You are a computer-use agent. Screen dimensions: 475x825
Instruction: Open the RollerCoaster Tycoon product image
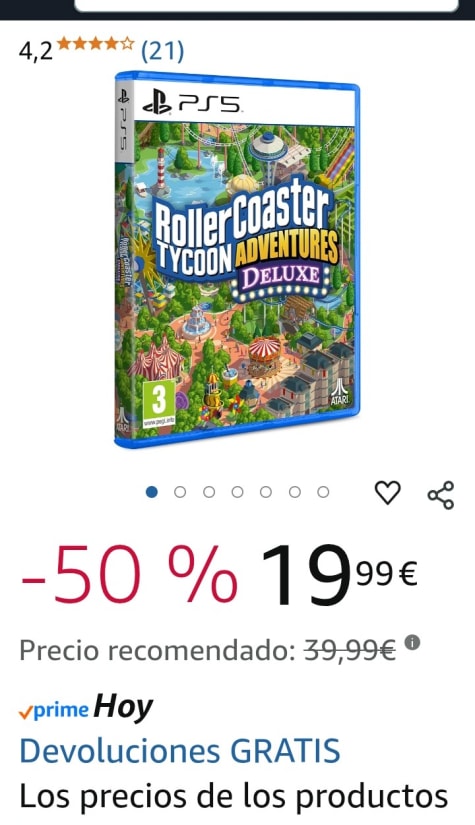click(x=237, y=259)
